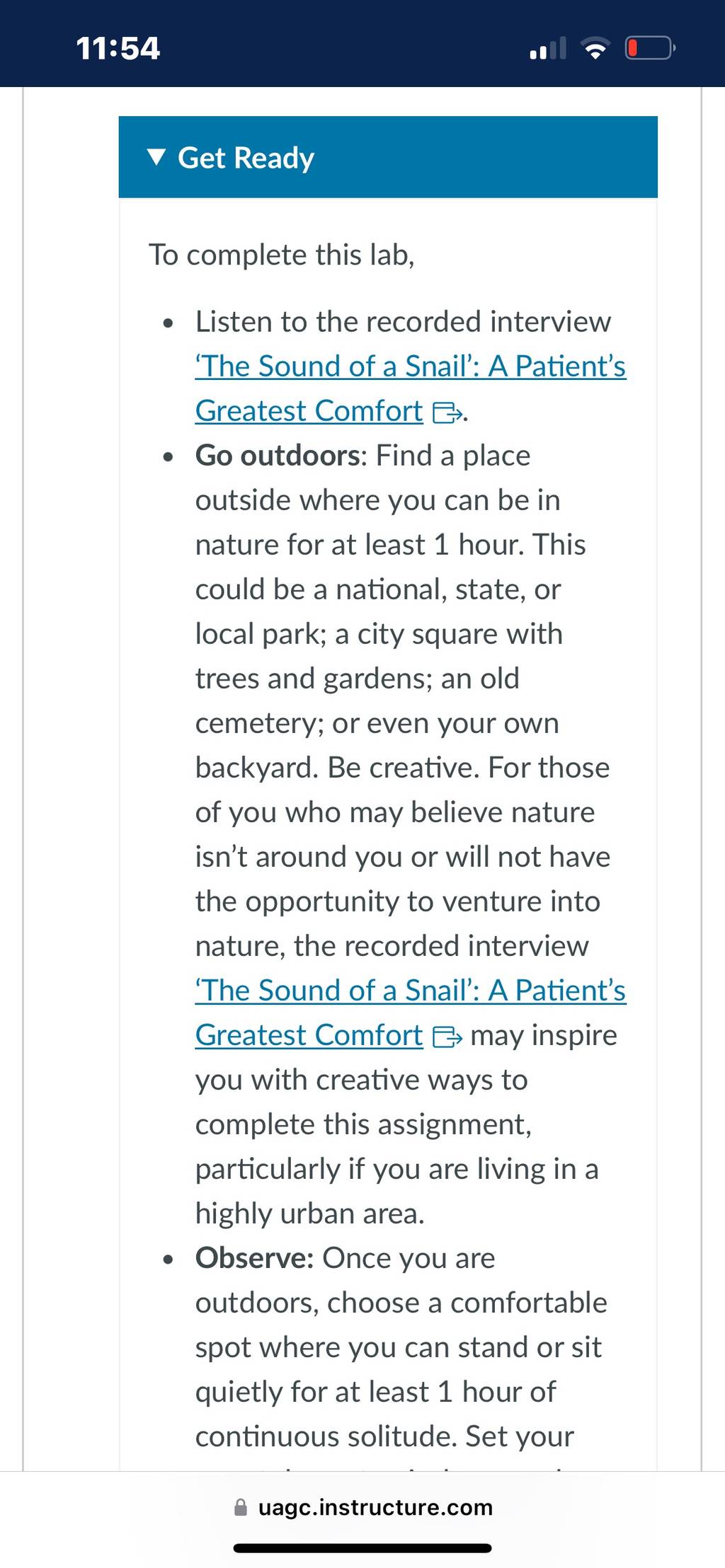This screenshot has height=1568, width=725.
Task: Open first 'Greatest Comfort' link line
Action: (x=309, y=410)
